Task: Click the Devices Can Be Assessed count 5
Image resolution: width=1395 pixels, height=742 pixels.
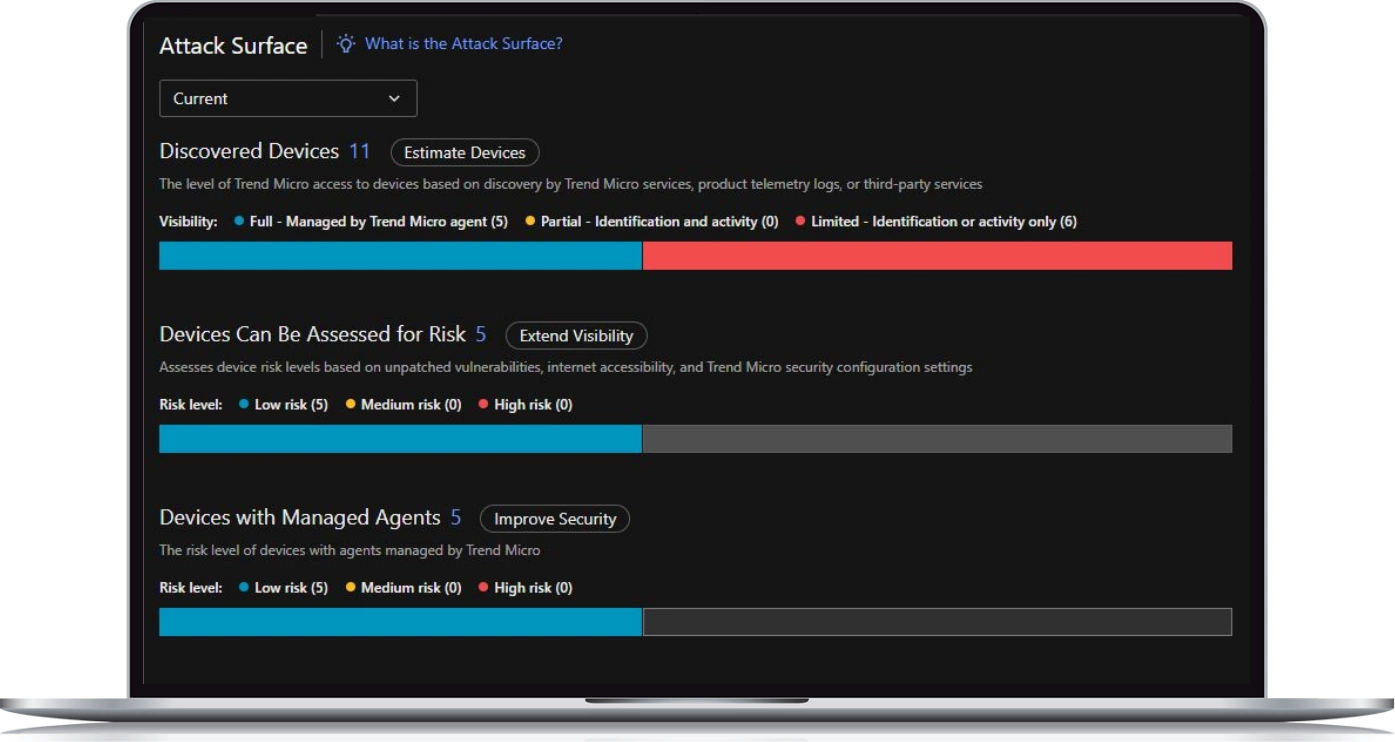Action: [x=481, y=334]
